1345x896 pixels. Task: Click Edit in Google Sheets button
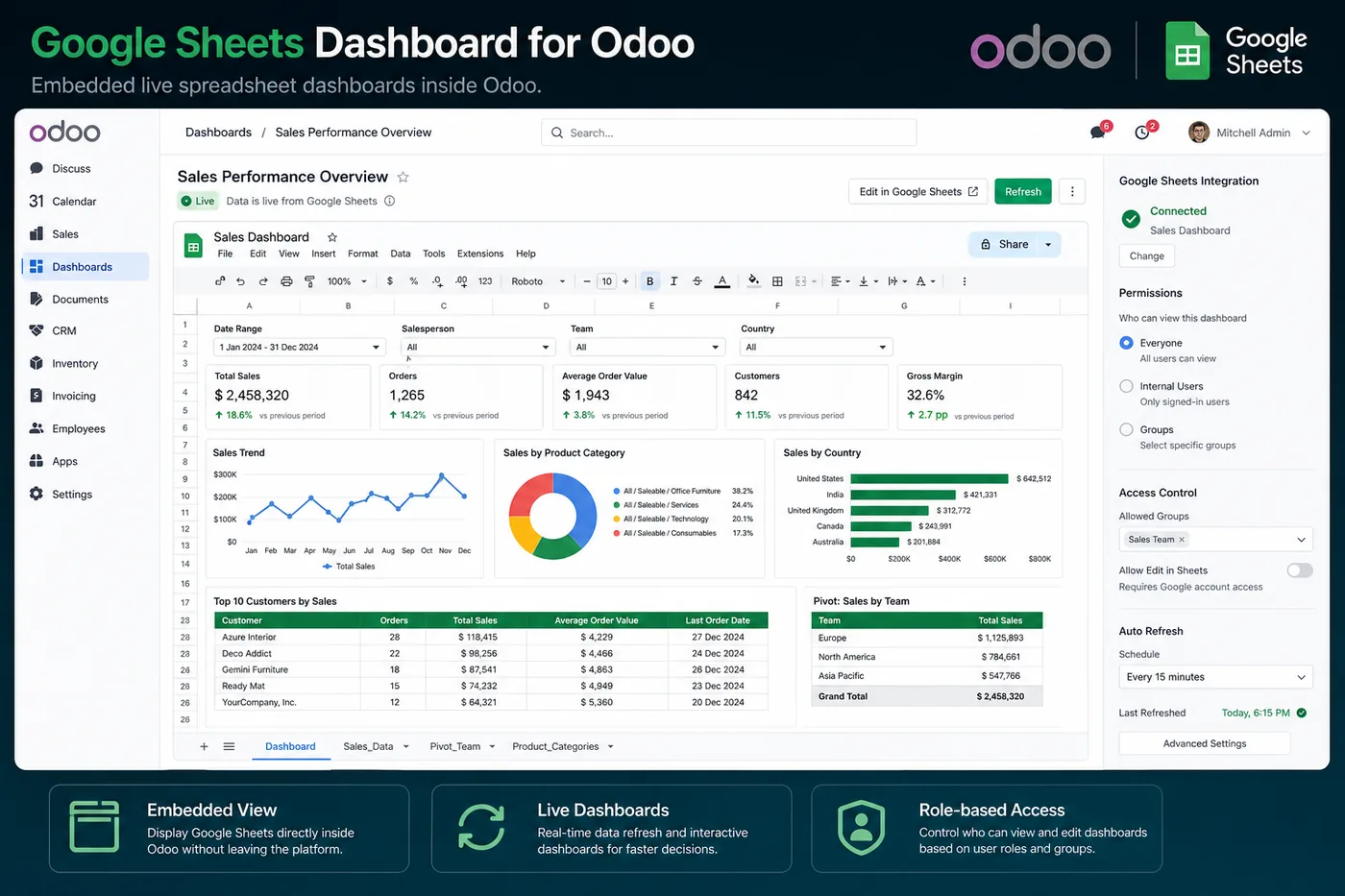pyautogui.click(x=918, y=191)
